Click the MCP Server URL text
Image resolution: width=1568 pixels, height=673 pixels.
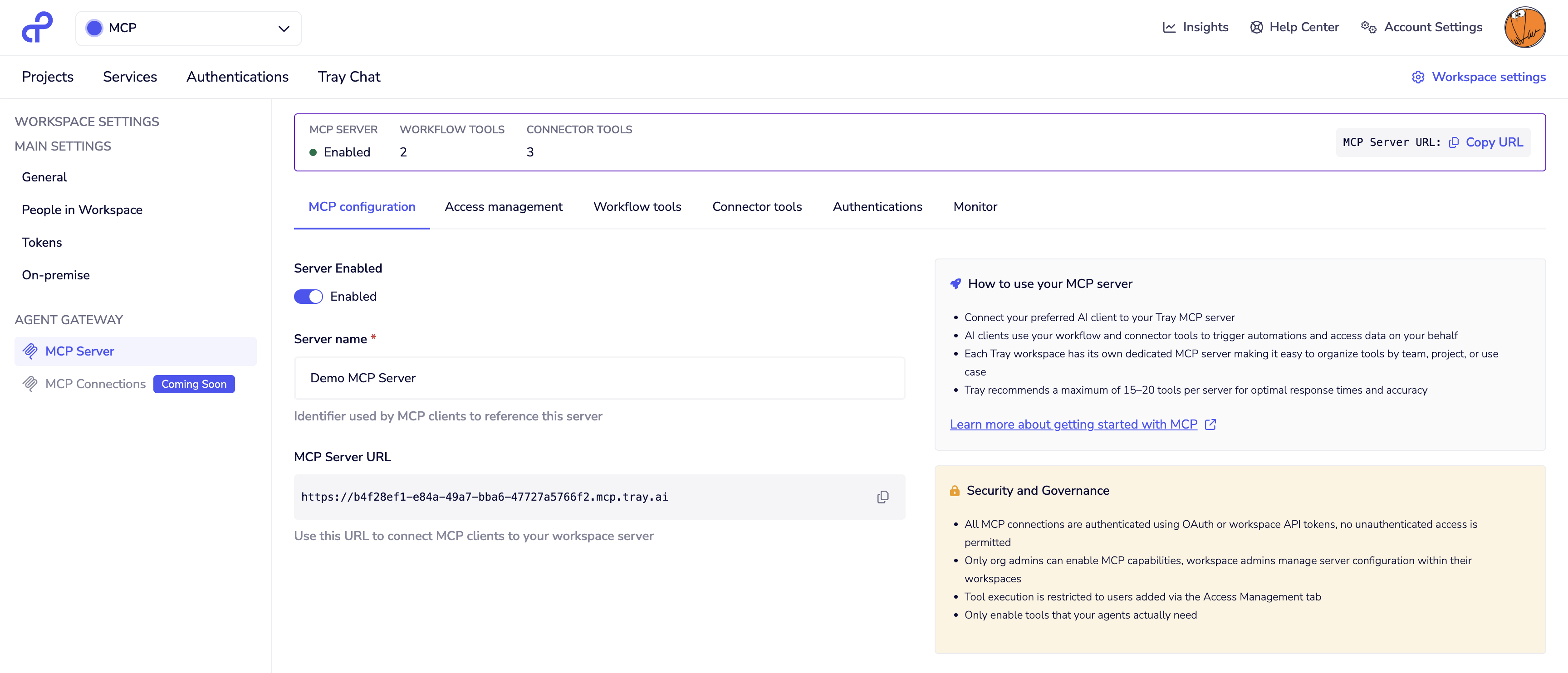(485, 497)
